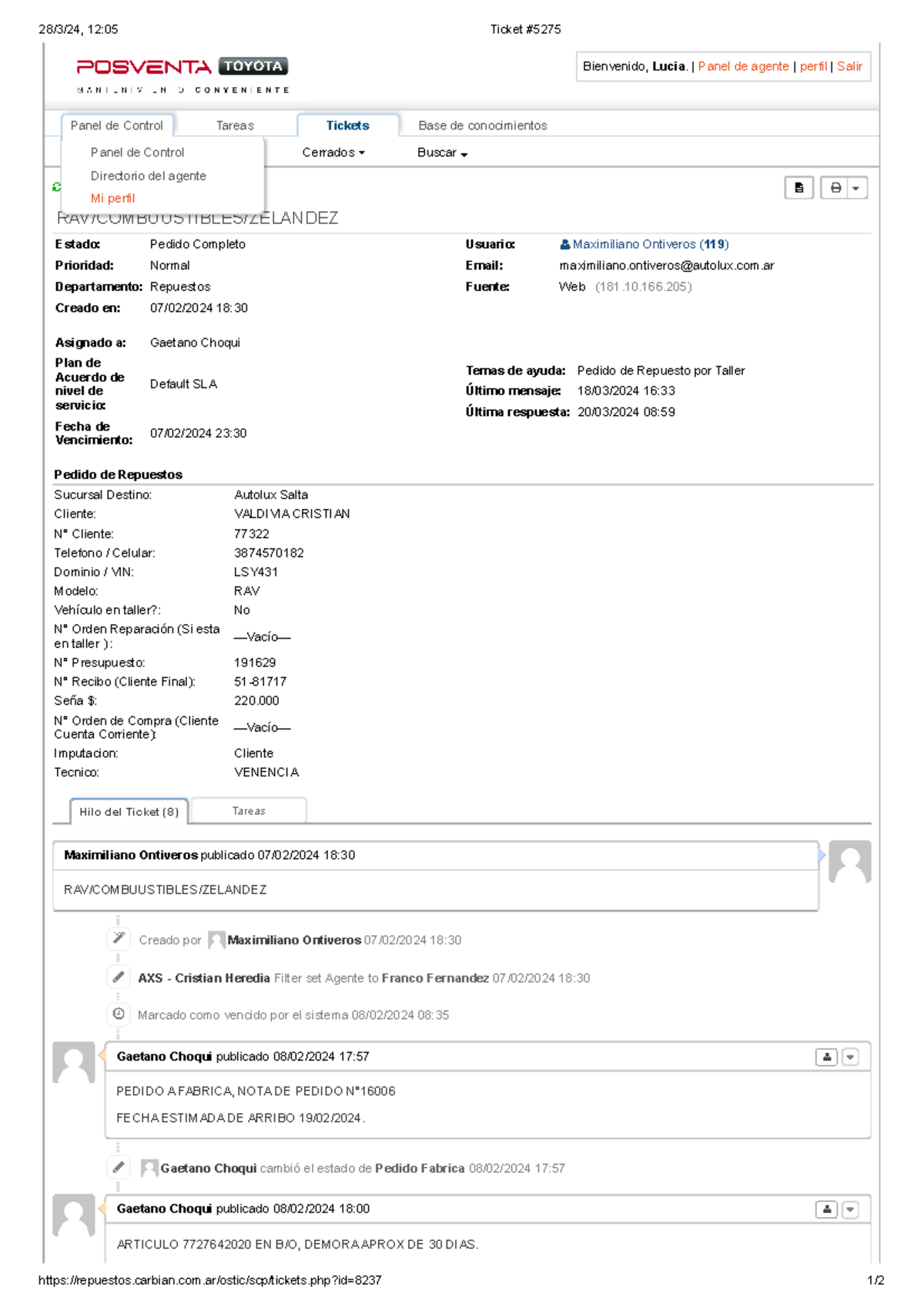Click the Panel de agente link
This screenshot has height=1308, width=924.
point(743,66)
